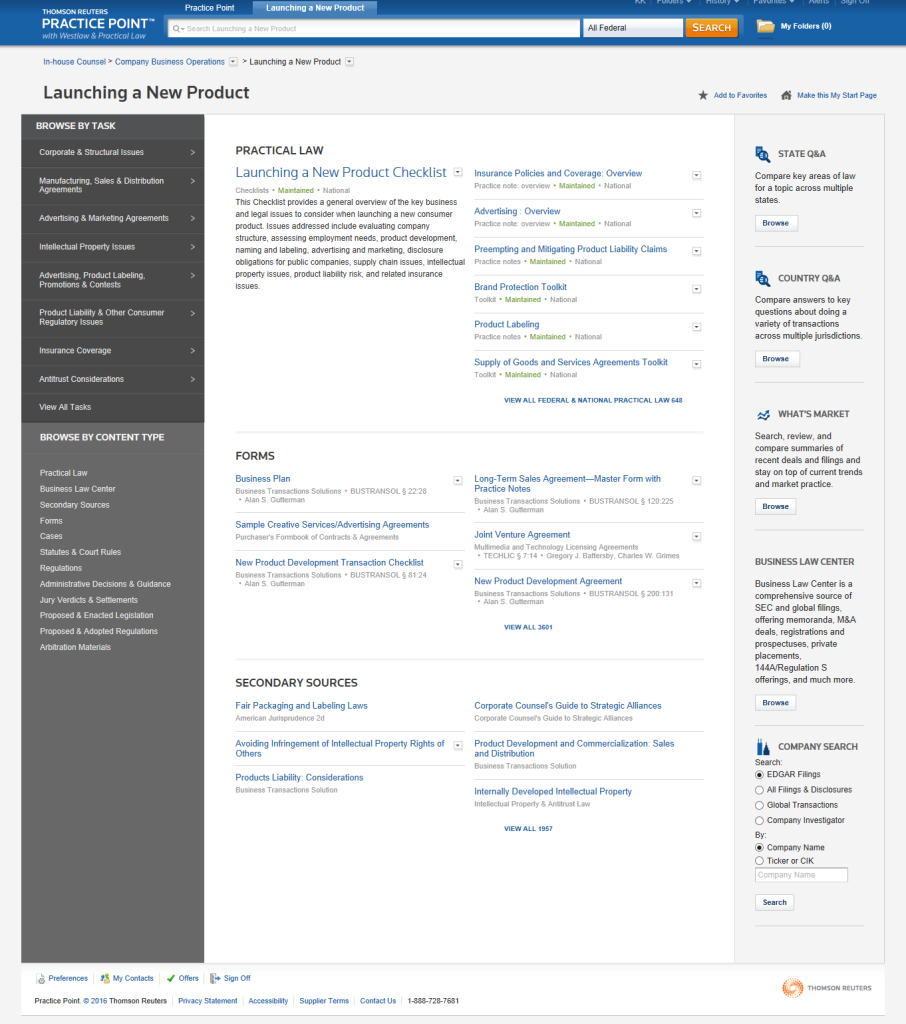Click the Preferences icon in footer

tap(41, 979)
